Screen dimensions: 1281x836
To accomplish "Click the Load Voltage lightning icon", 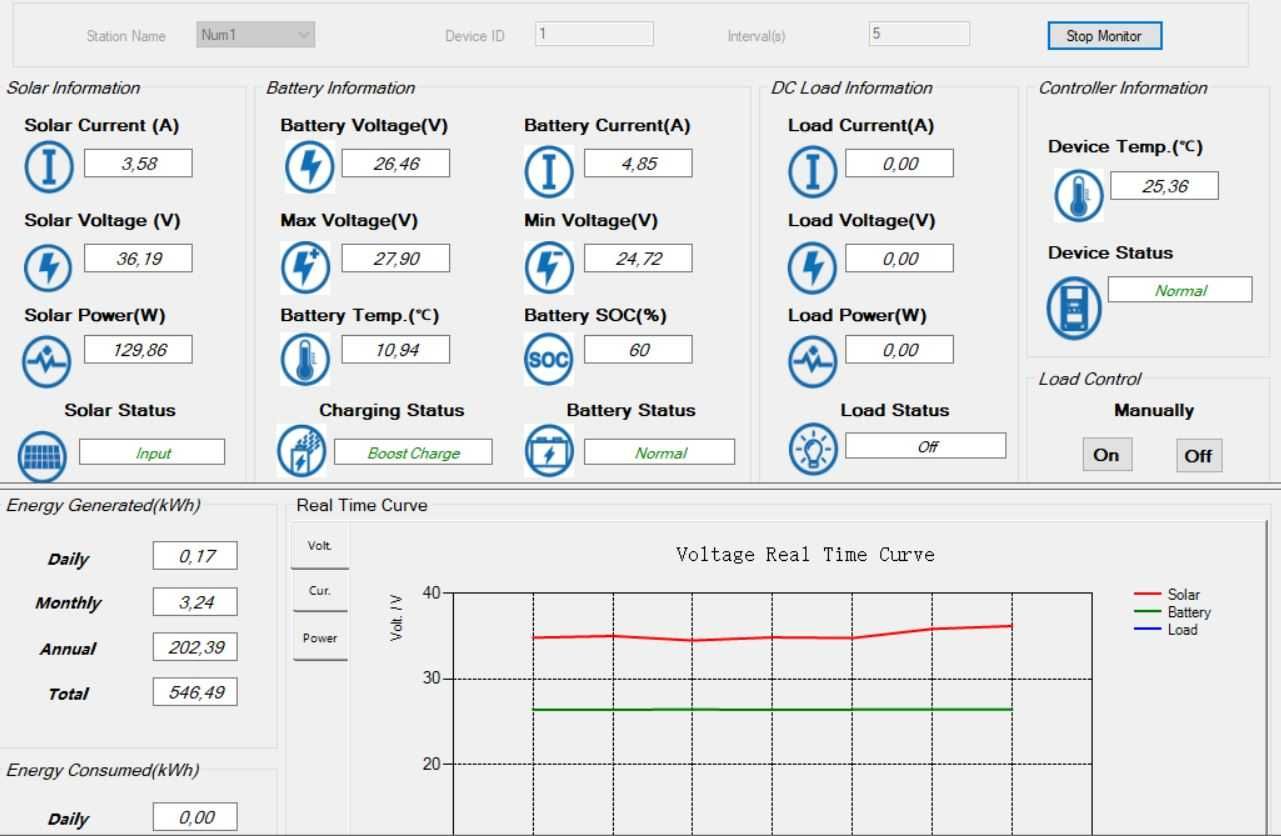I will coord(813,268).
